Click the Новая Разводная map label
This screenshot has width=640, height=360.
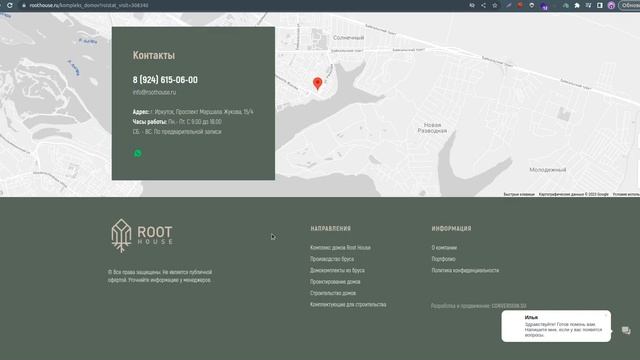pyautogui.click(x=432, y=128)
